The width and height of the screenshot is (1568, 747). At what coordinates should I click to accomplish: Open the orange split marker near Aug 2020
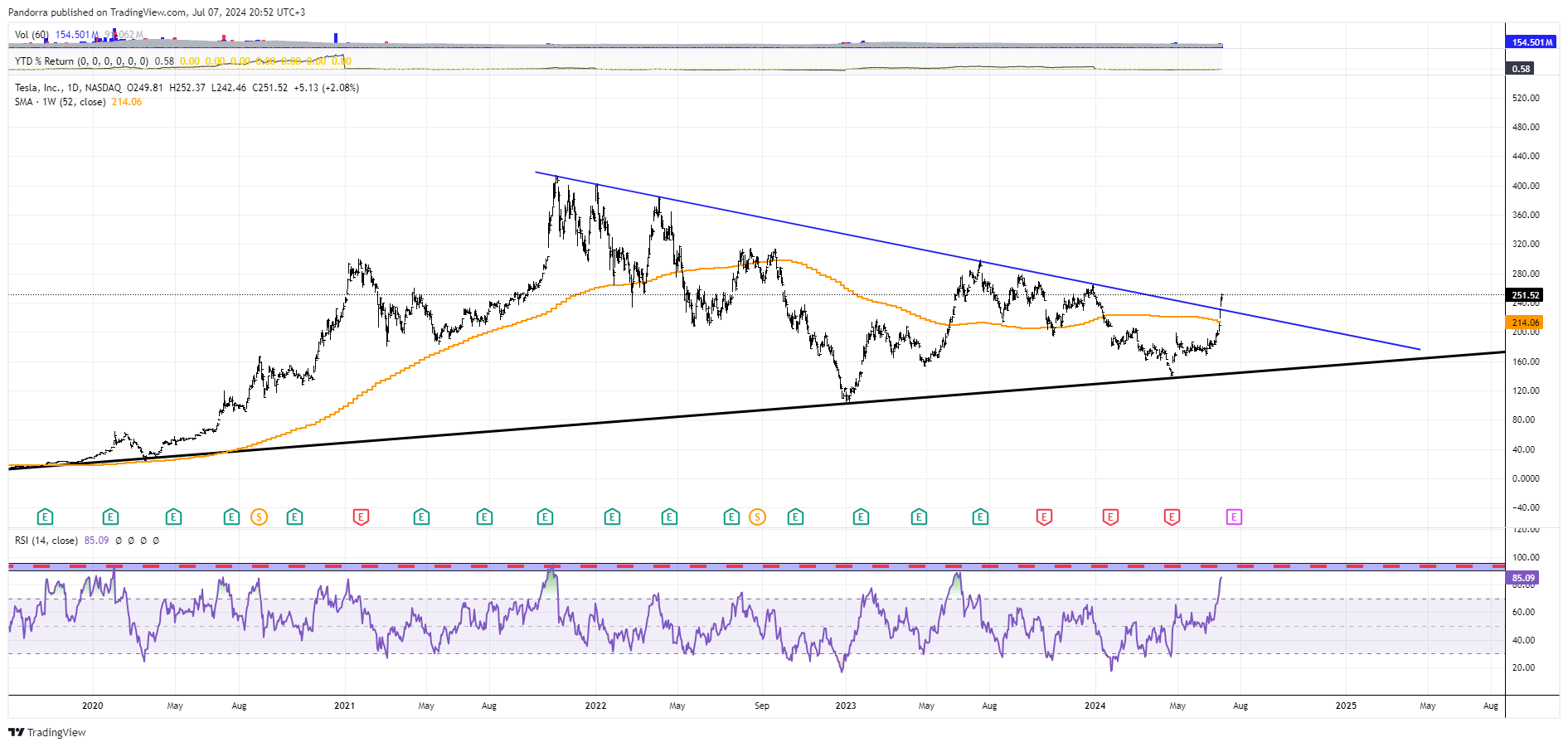[259, 517]
